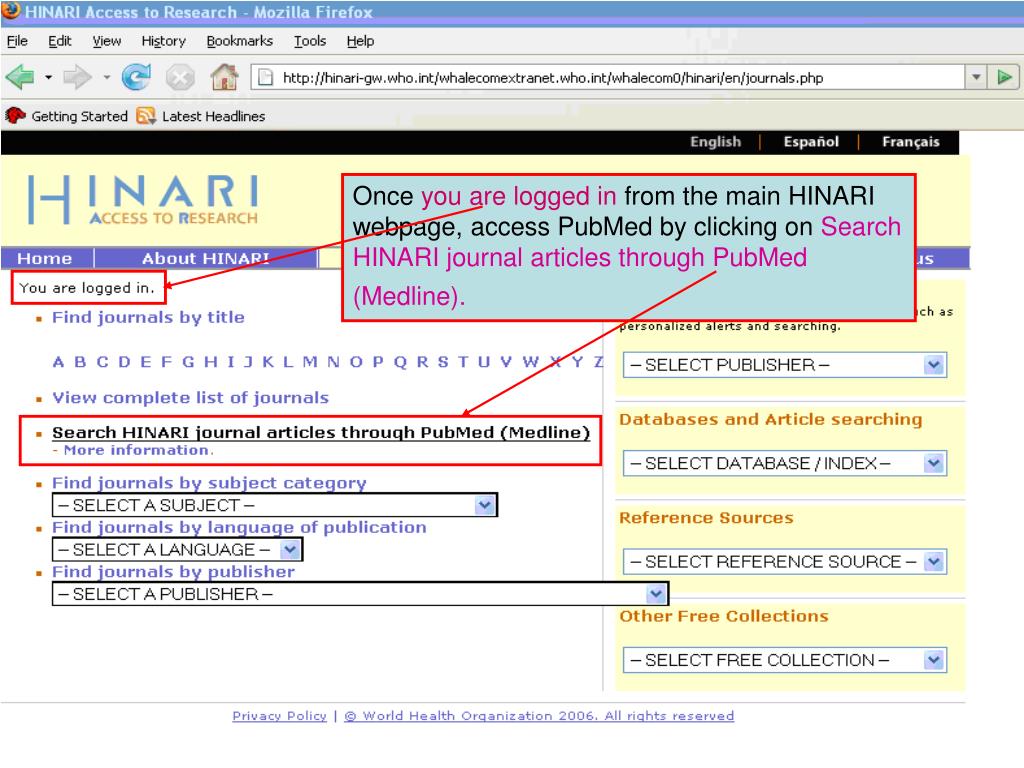Switch the language to Français
Viewport: 1024px width, 768px height.
[x=910, y=142]
